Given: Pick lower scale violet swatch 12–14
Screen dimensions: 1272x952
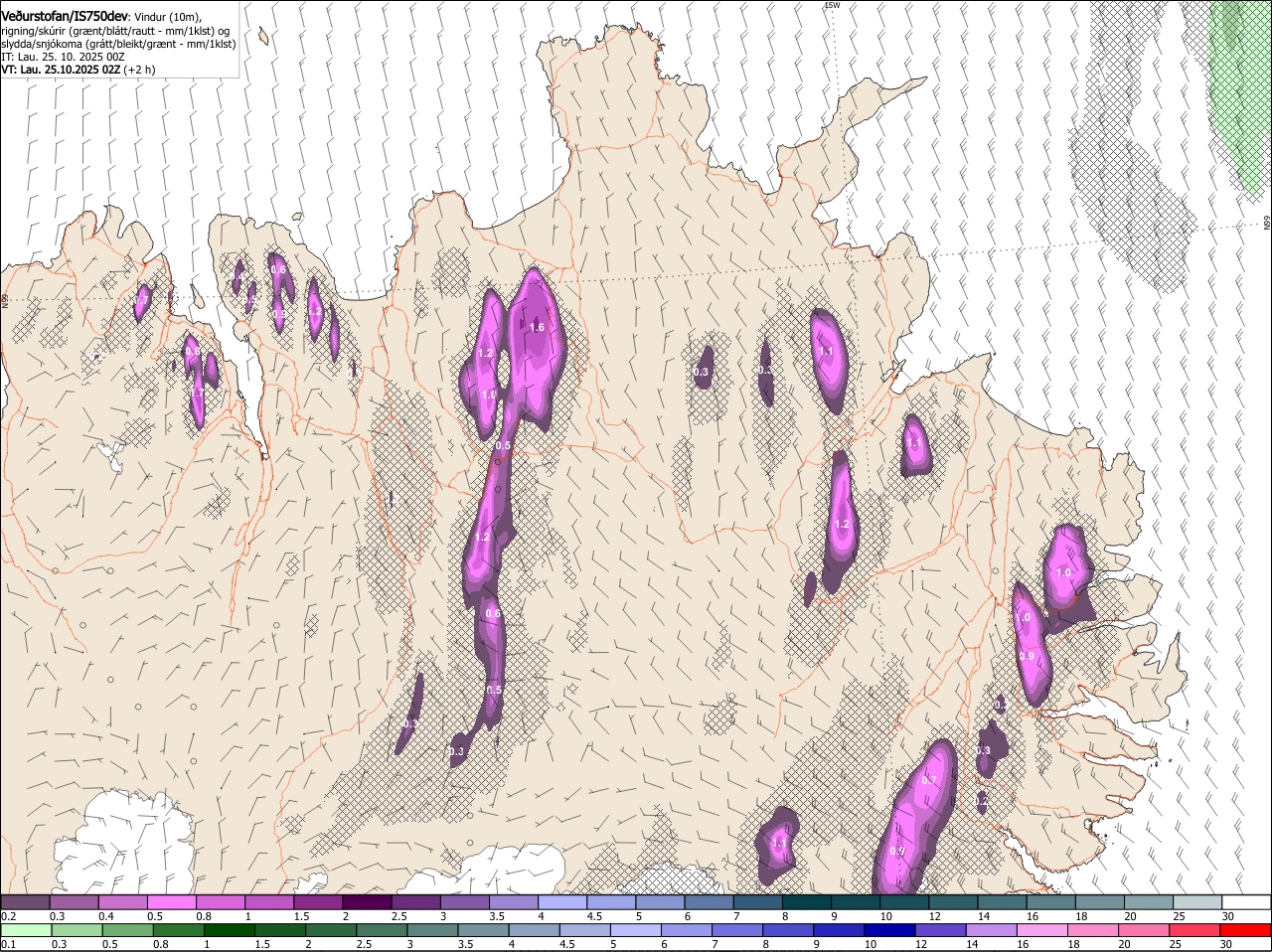Looking at the screenshot, I should click(x=940, y=931).
